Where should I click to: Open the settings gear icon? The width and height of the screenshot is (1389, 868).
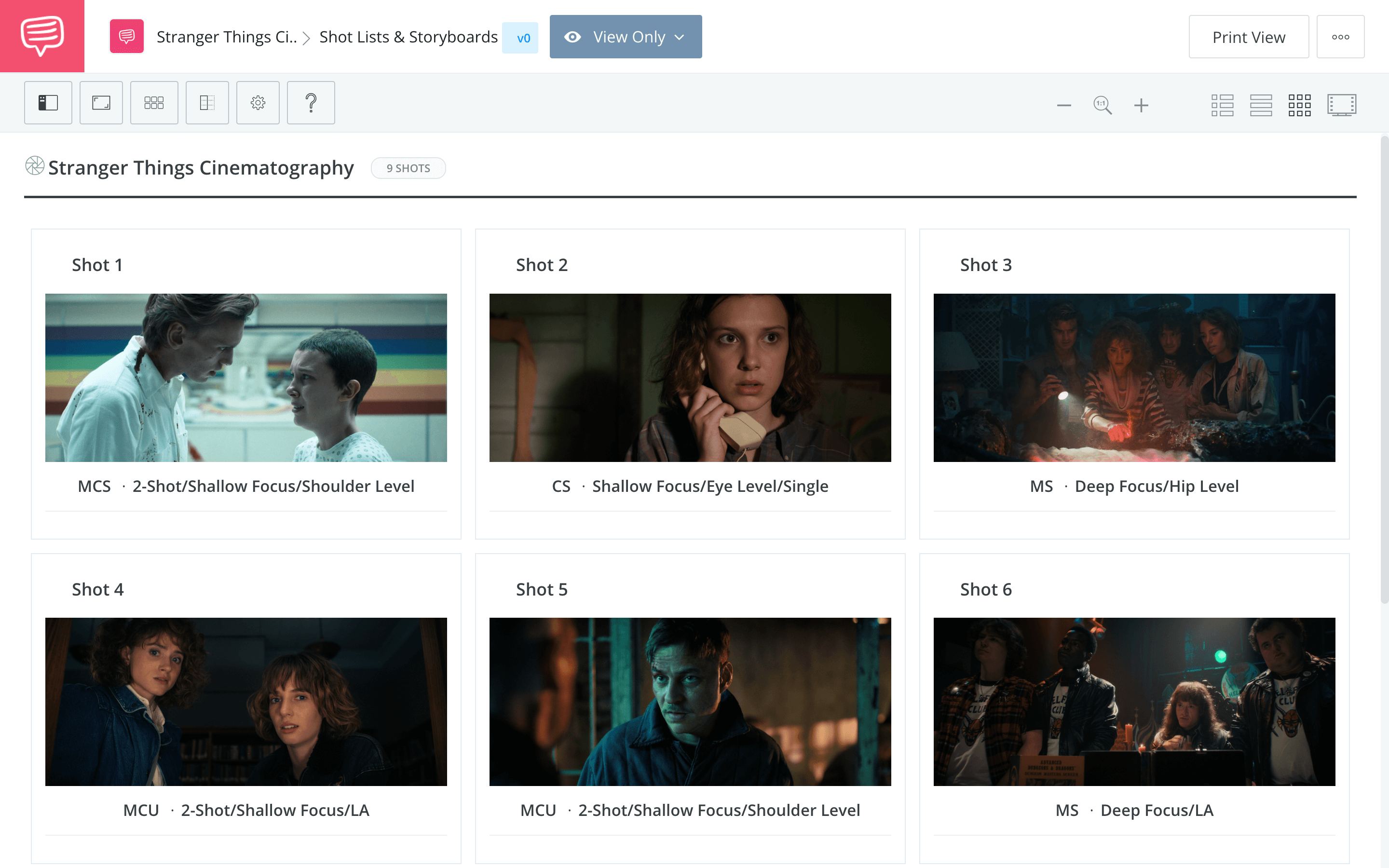point(258,103)
